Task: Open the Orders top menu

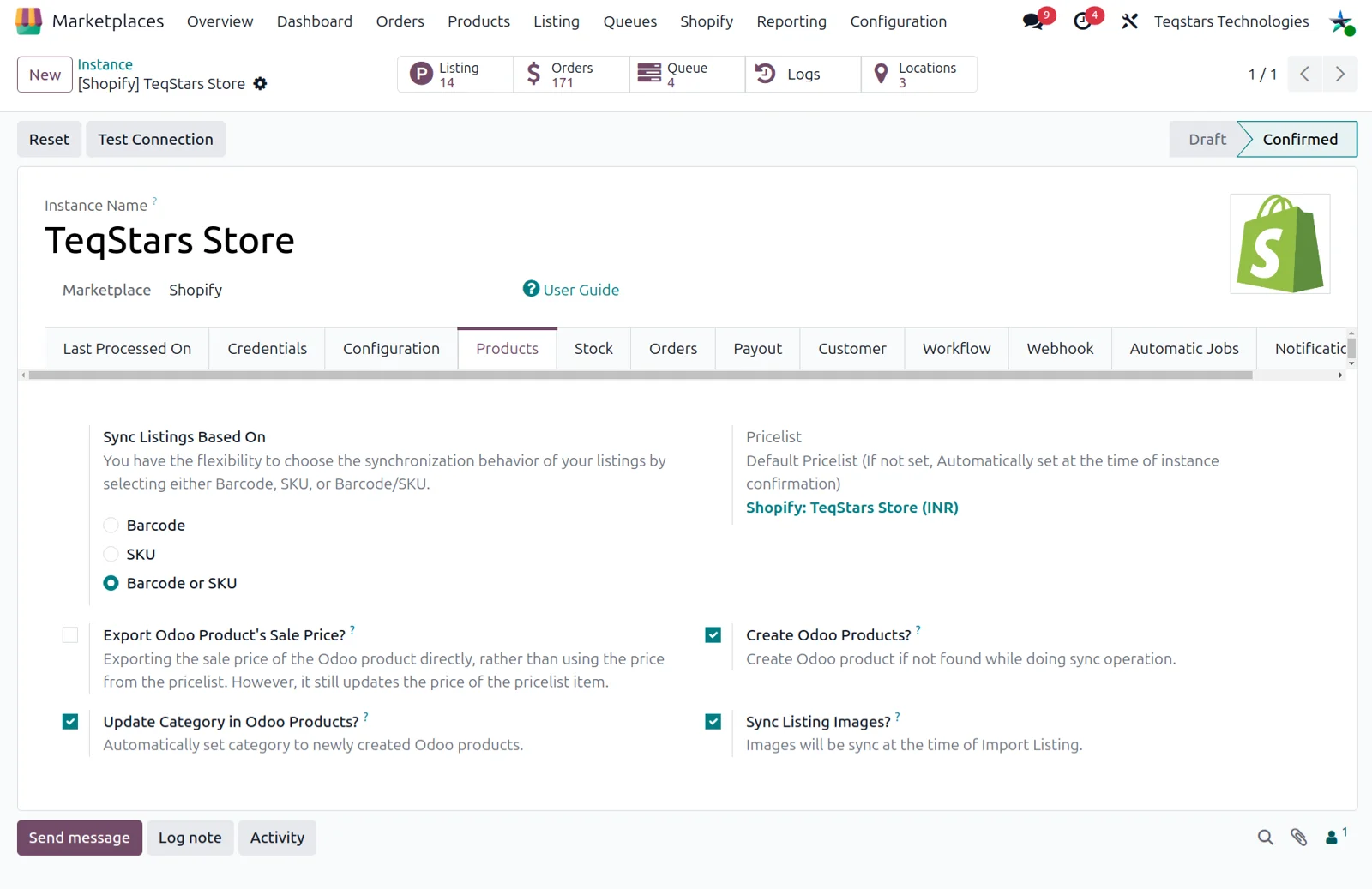Action: 400,21
